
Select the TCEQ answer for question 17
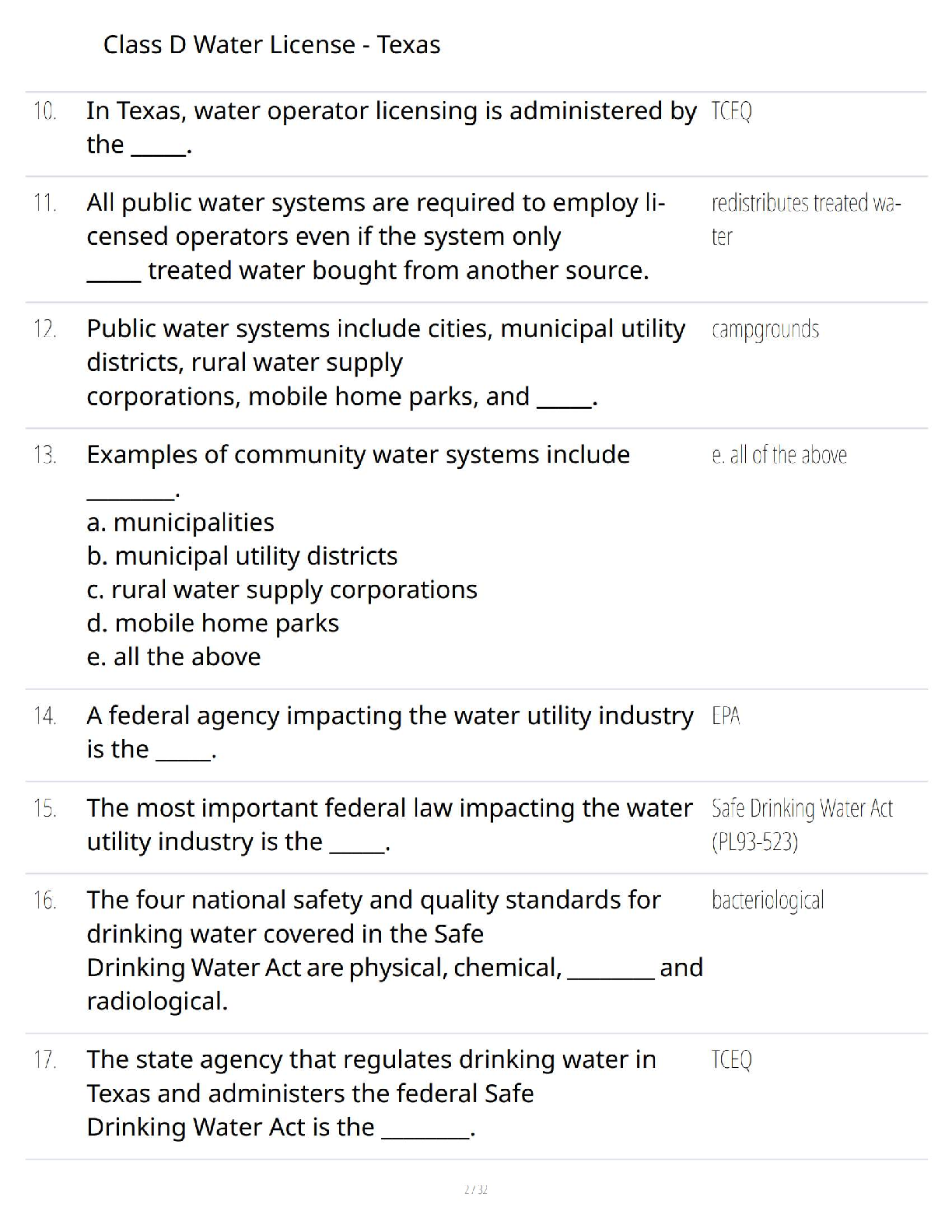[732, 1060]
